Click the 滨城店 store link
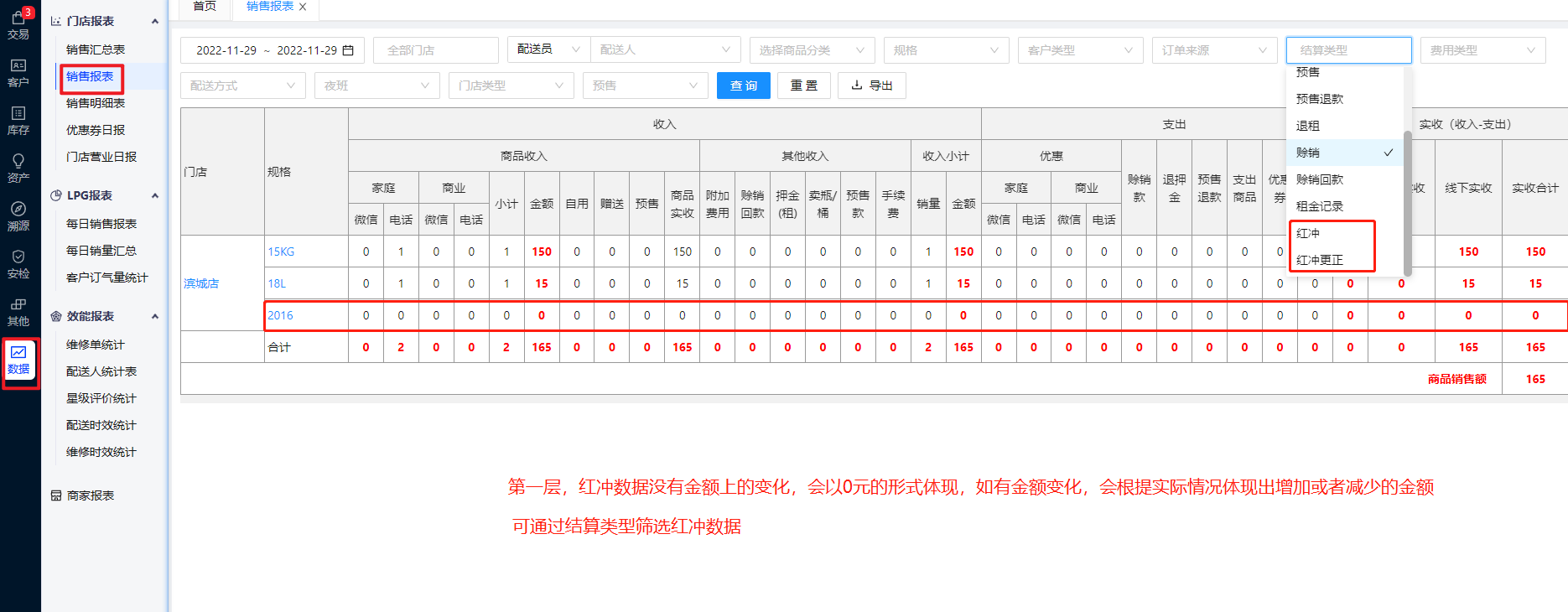The height and width of the screenshot is (612, 1568). 201,283
